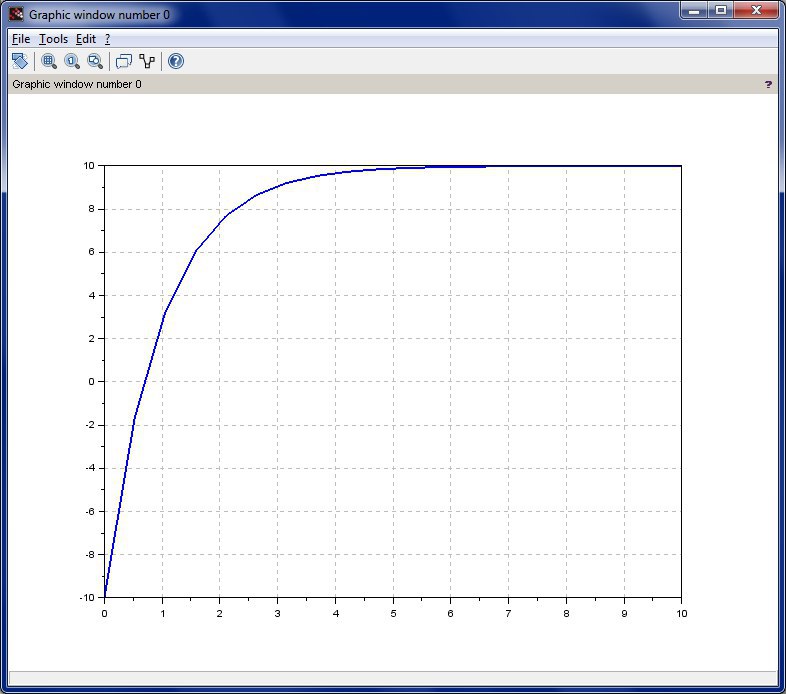Click the y-axis tick label -10
This screenshot has width=786, height=694.
87,598
